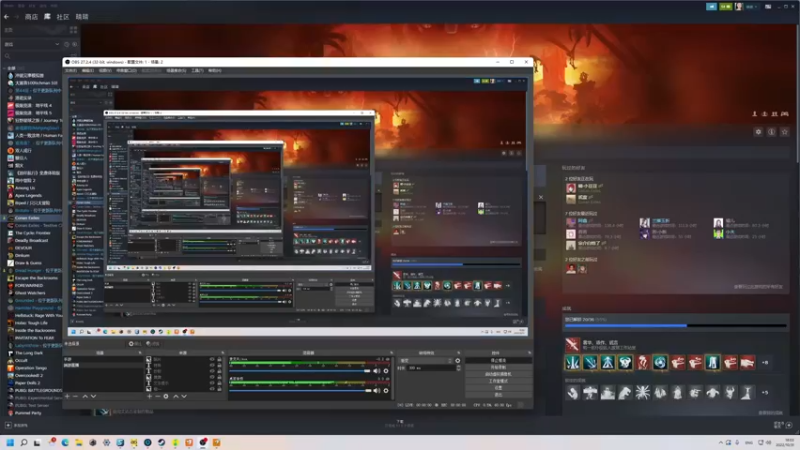The image size is (800, 450).
Task: Move the scene down with the Scenes down arrow
Action: coord(93,396)
